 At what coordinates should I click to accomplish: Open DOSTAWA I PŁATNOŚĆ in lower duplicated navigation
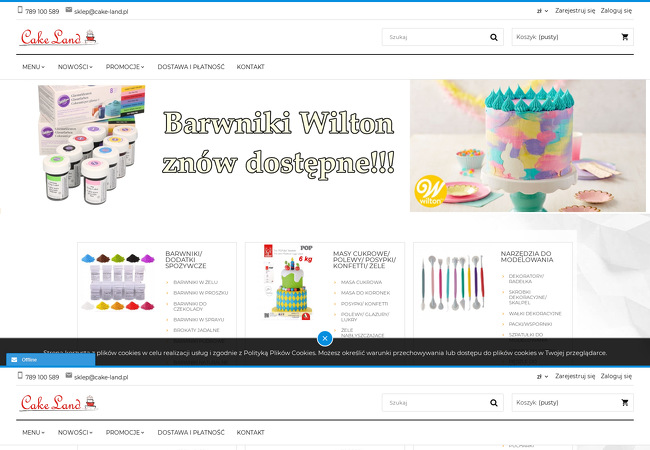coord(191,432)
